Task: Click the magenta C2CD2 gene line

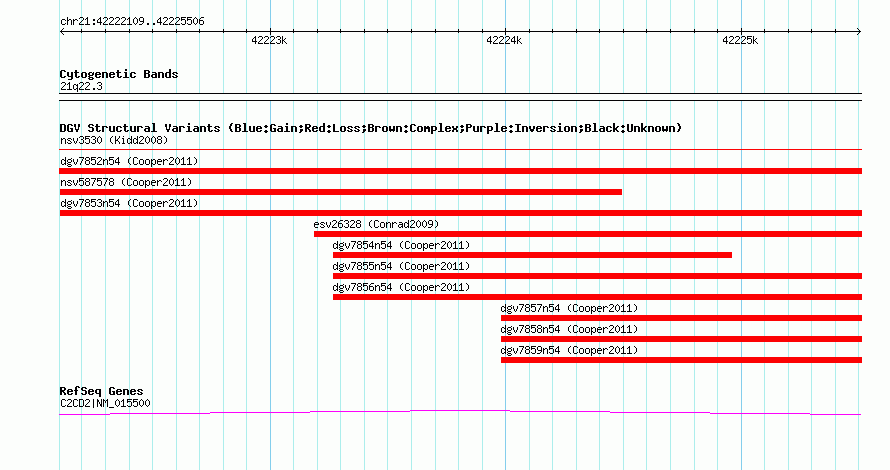Action: click(x=460, y=412)
